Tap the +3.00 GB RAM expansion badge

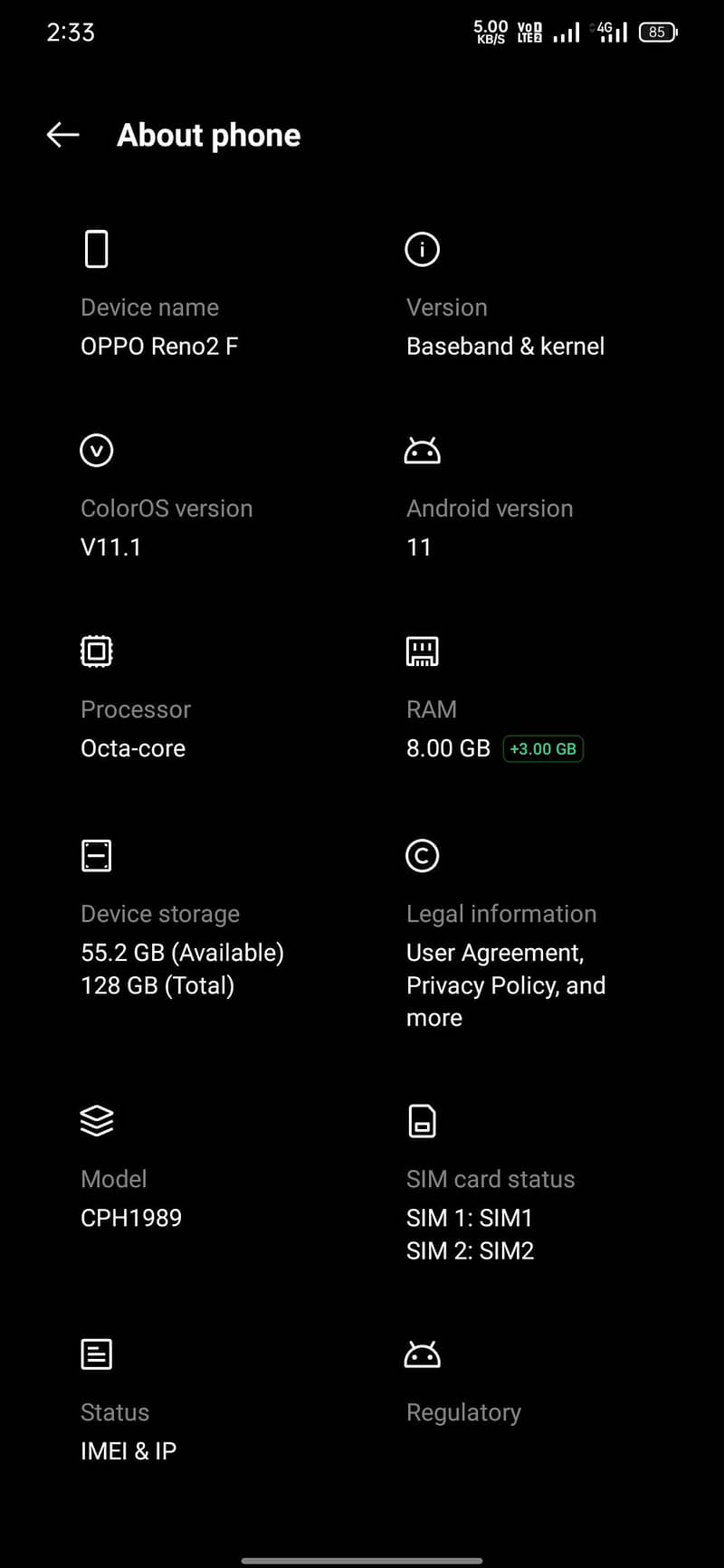(x=543, y=749)
